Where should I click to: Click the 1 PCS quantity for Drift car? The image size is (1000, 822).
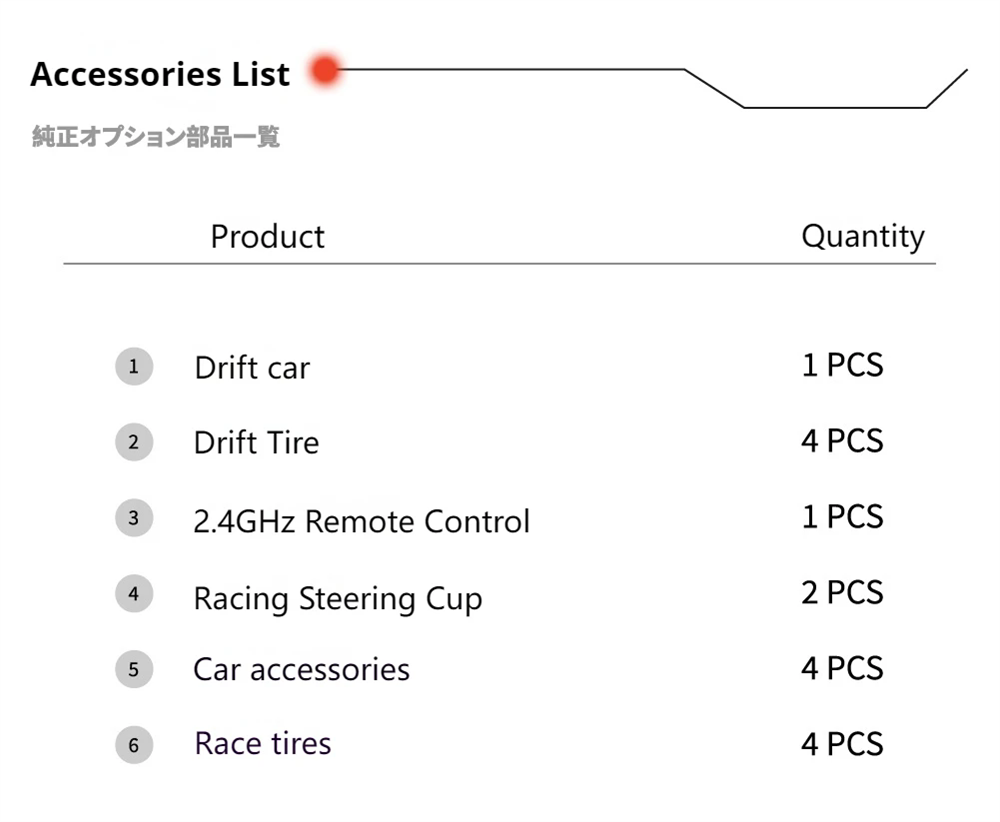click(842, 365)
